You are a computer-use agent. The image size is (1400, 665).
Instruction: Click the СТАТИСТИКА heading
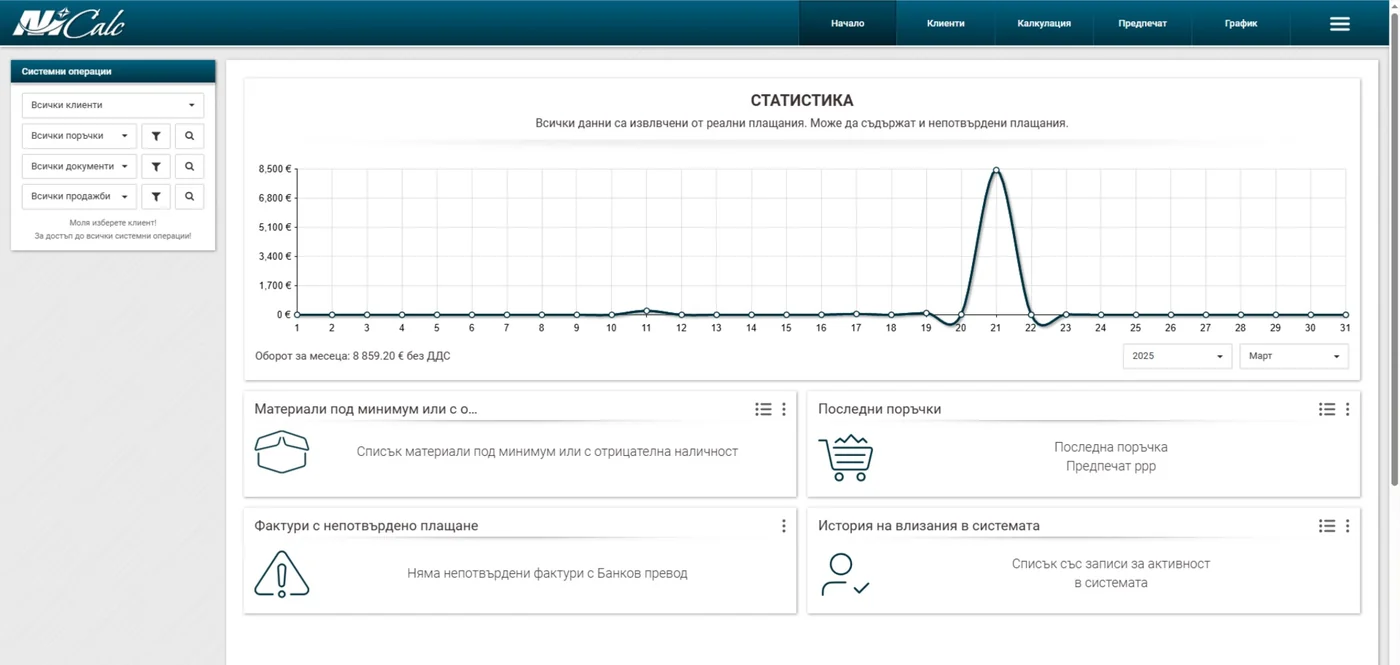(x=802, y=101)
